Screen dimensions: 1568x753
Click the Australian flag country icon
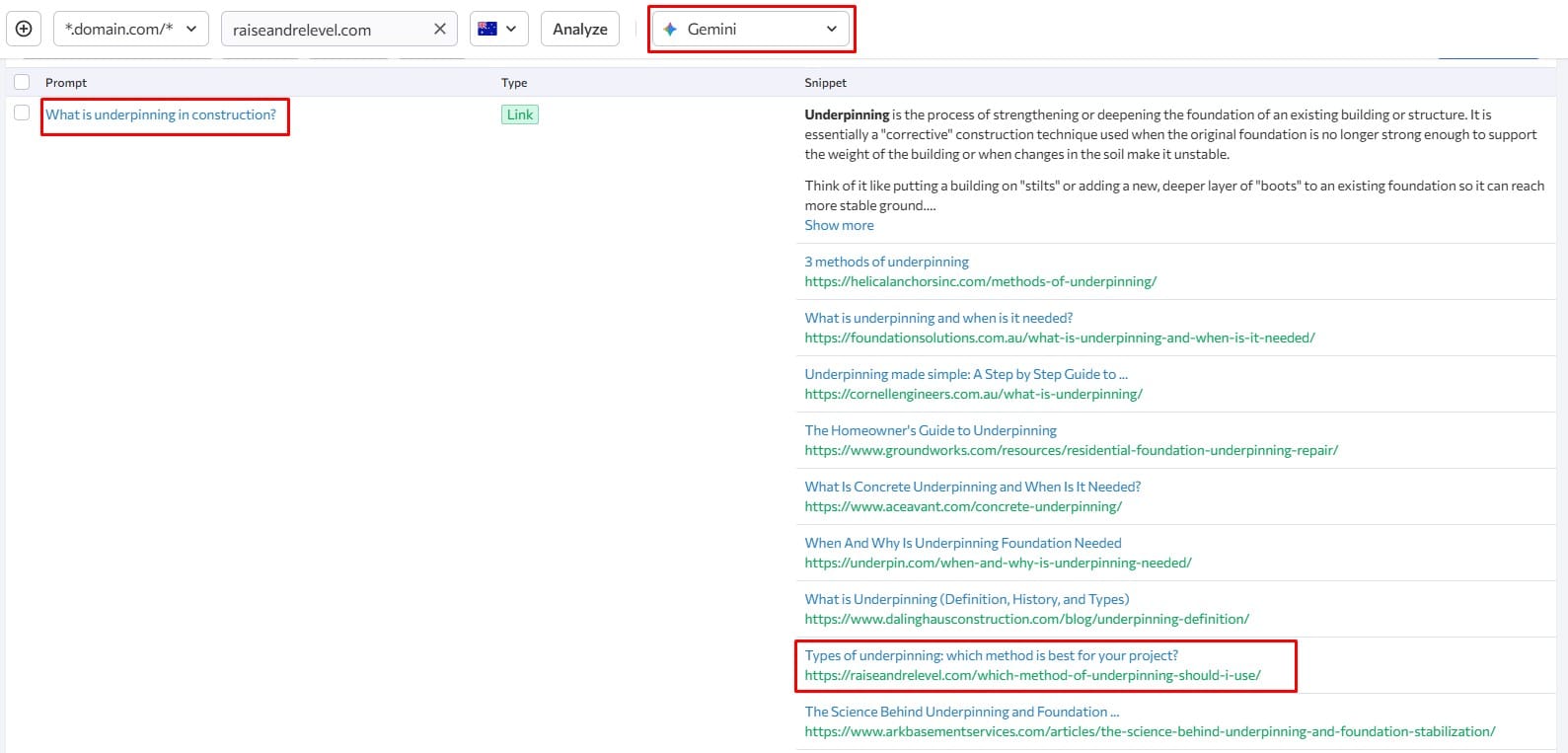point(486,29)
